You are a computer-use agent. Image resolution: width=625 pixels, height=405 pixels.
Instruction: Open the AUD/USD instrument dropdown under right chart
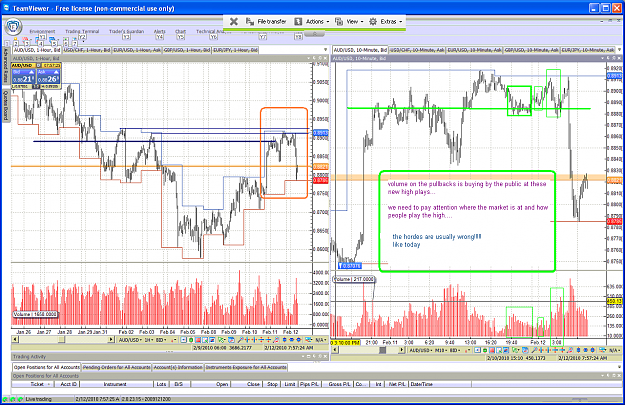coord(422,350)
